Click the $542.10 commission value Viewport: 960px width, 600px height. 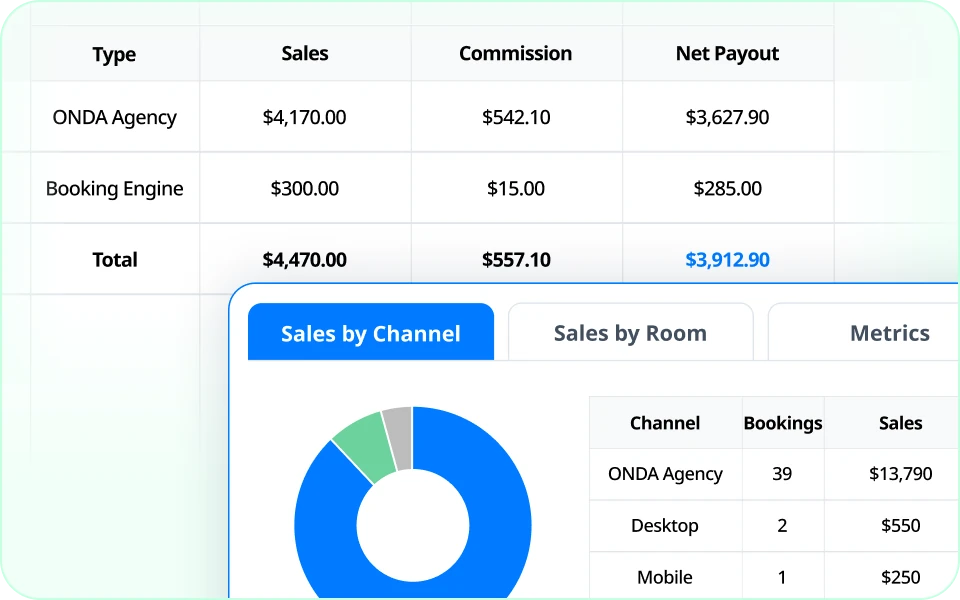coord(516,117)
